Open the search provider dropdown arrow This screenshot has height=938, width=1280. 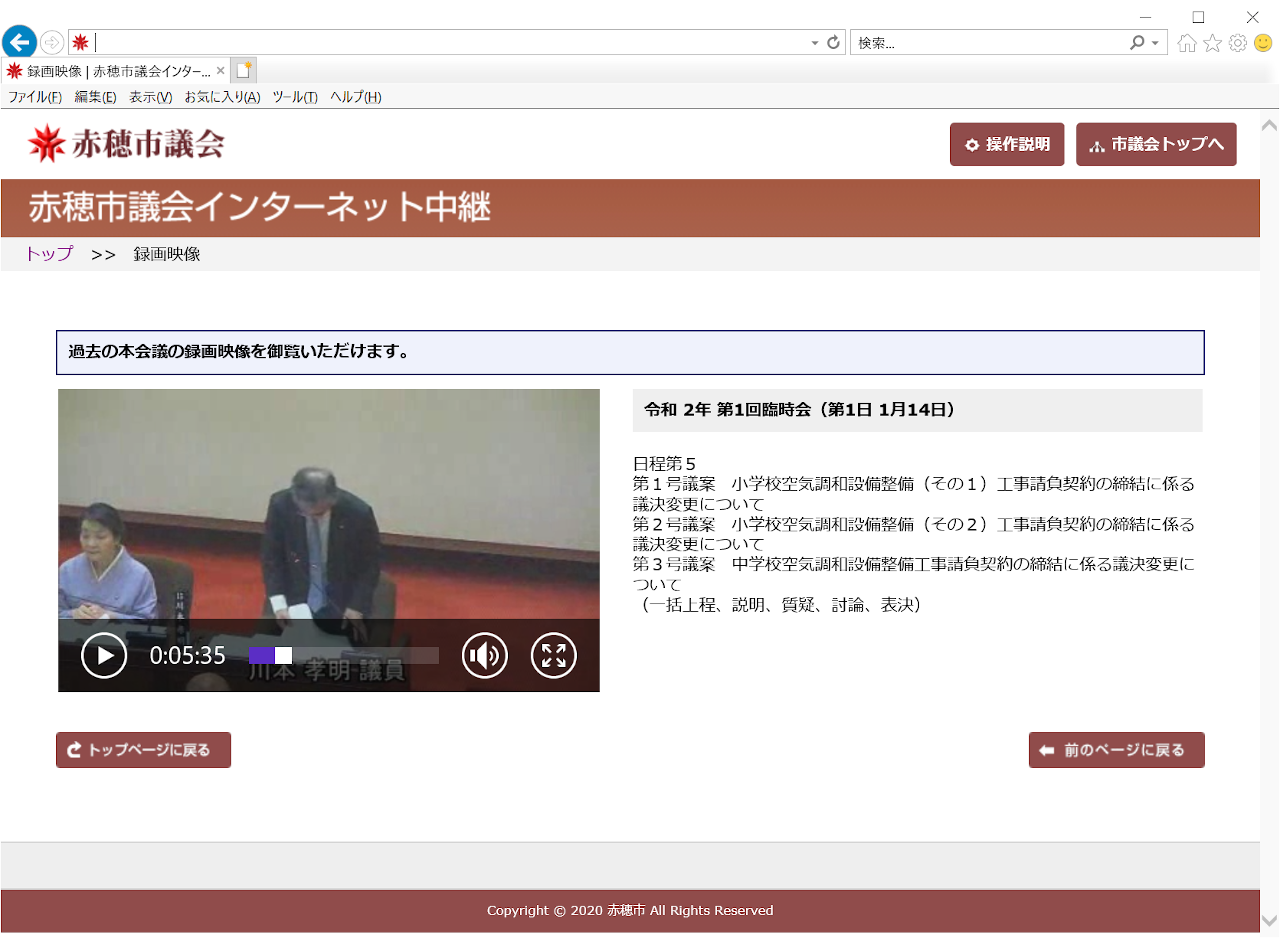click(1156, 43)
